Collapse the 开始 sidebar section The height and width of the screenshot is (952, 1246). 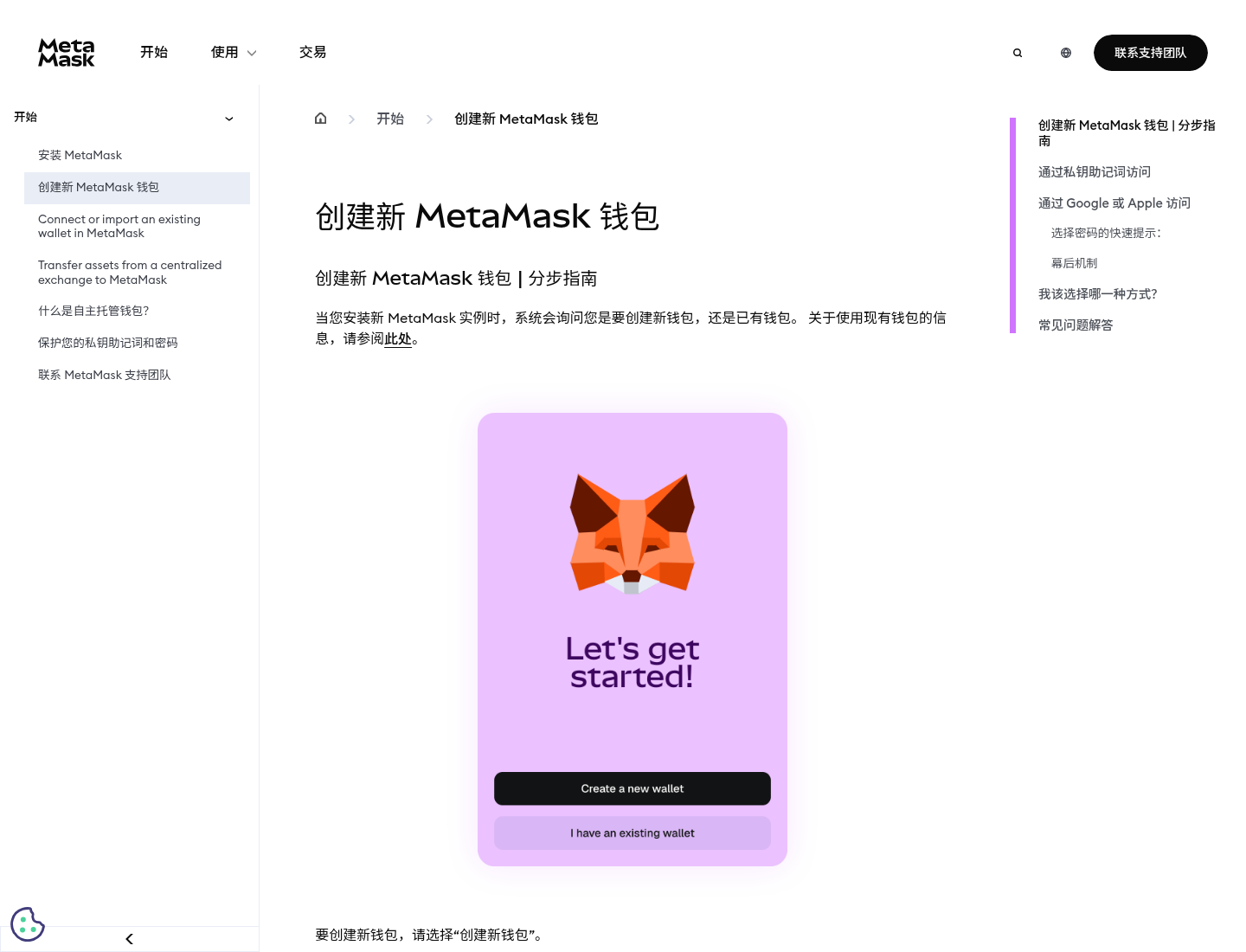229,119
